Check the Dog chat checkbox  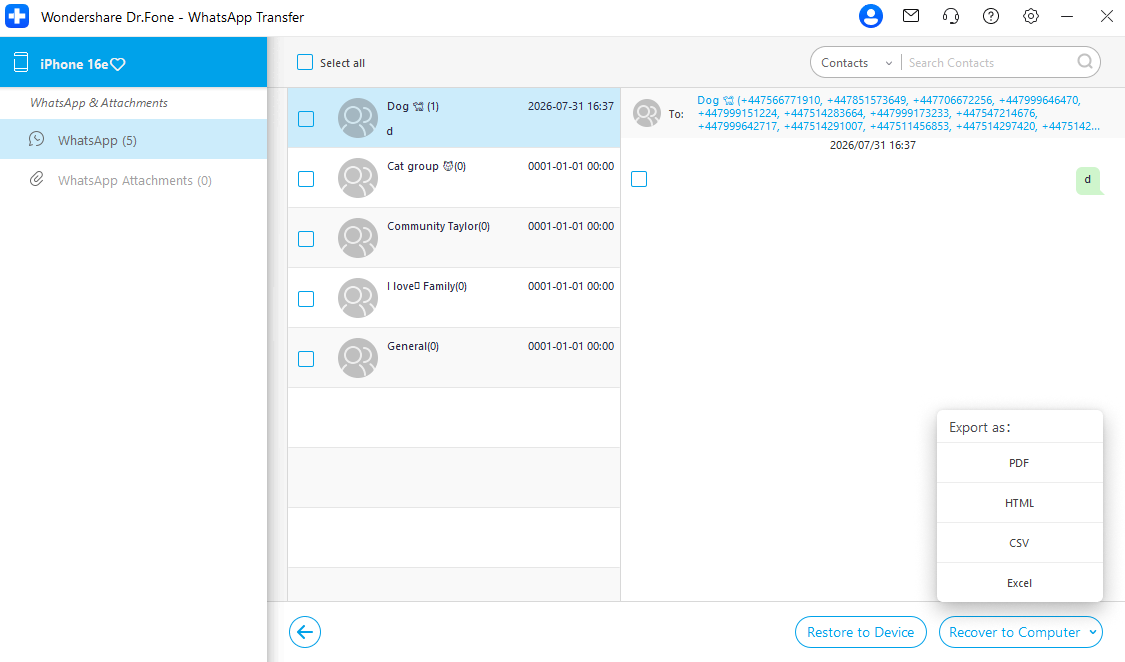[306, 118]
